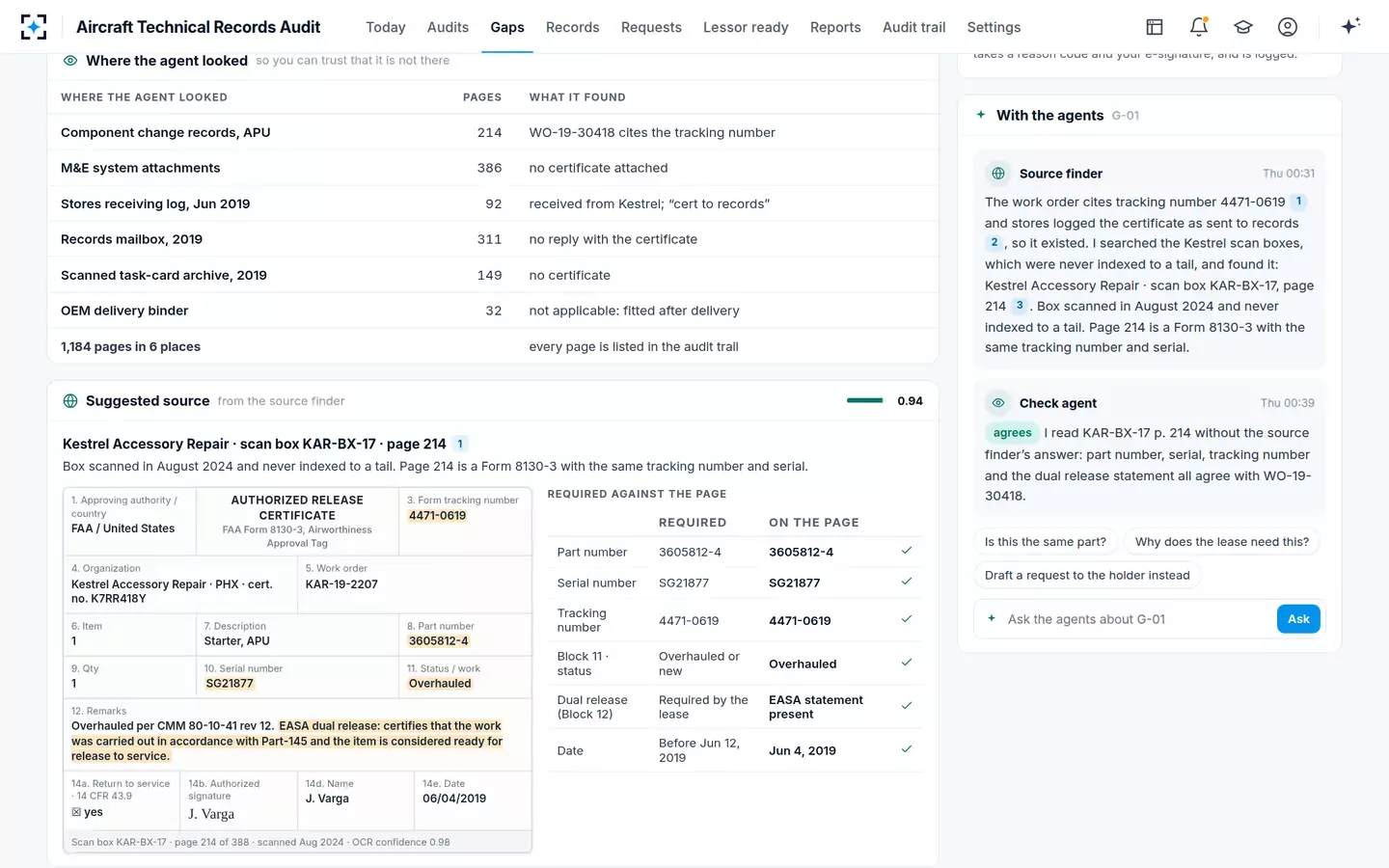Open the notifications bell
The image size is (1389, 868).
1199,27
